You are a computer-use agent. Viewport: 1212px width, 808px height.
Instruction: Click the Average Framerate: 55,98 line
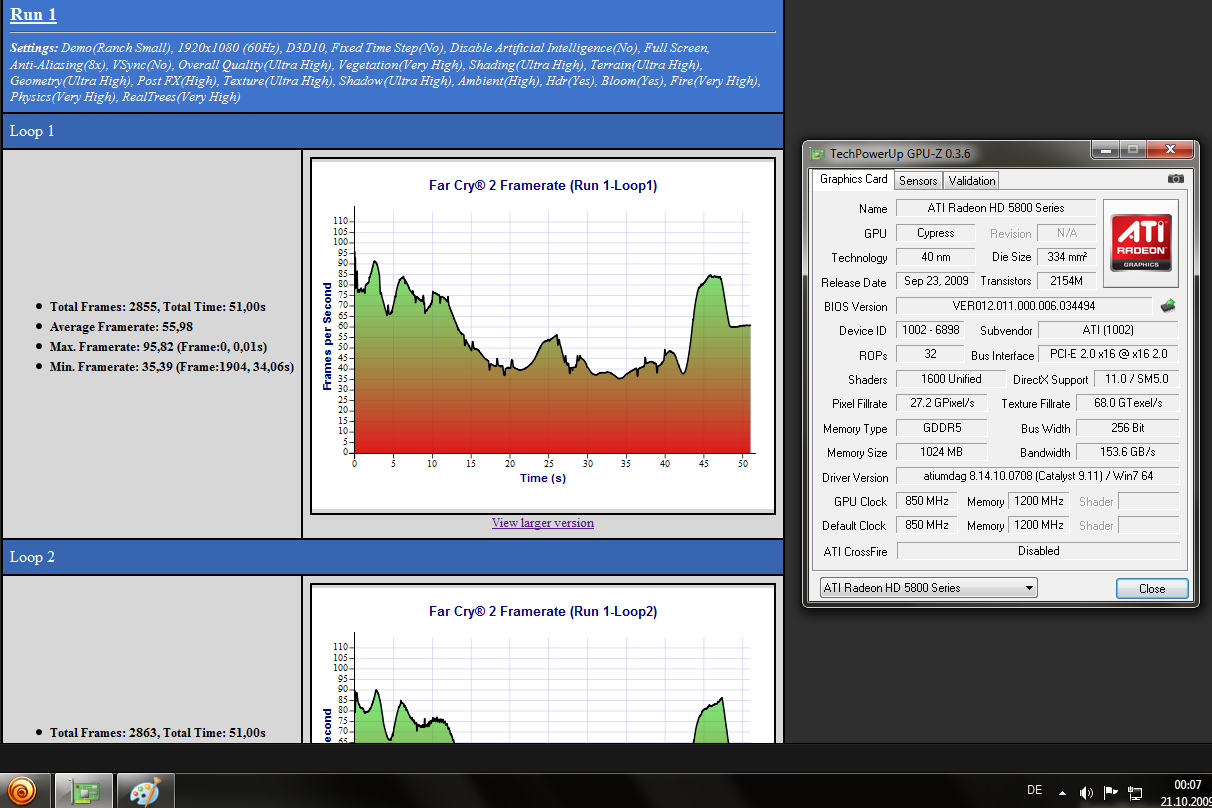122,327
